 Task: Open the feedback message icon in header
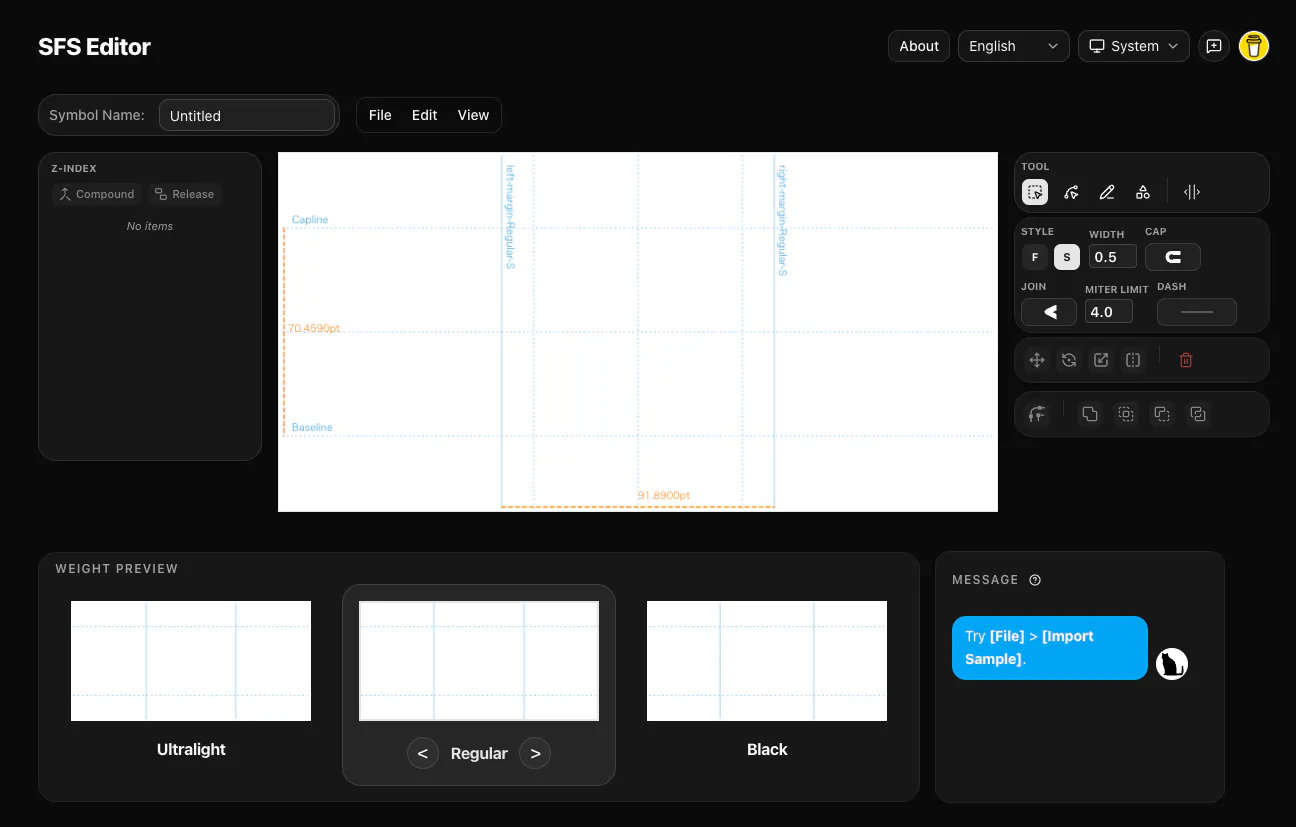click(x=1214, y=46)
